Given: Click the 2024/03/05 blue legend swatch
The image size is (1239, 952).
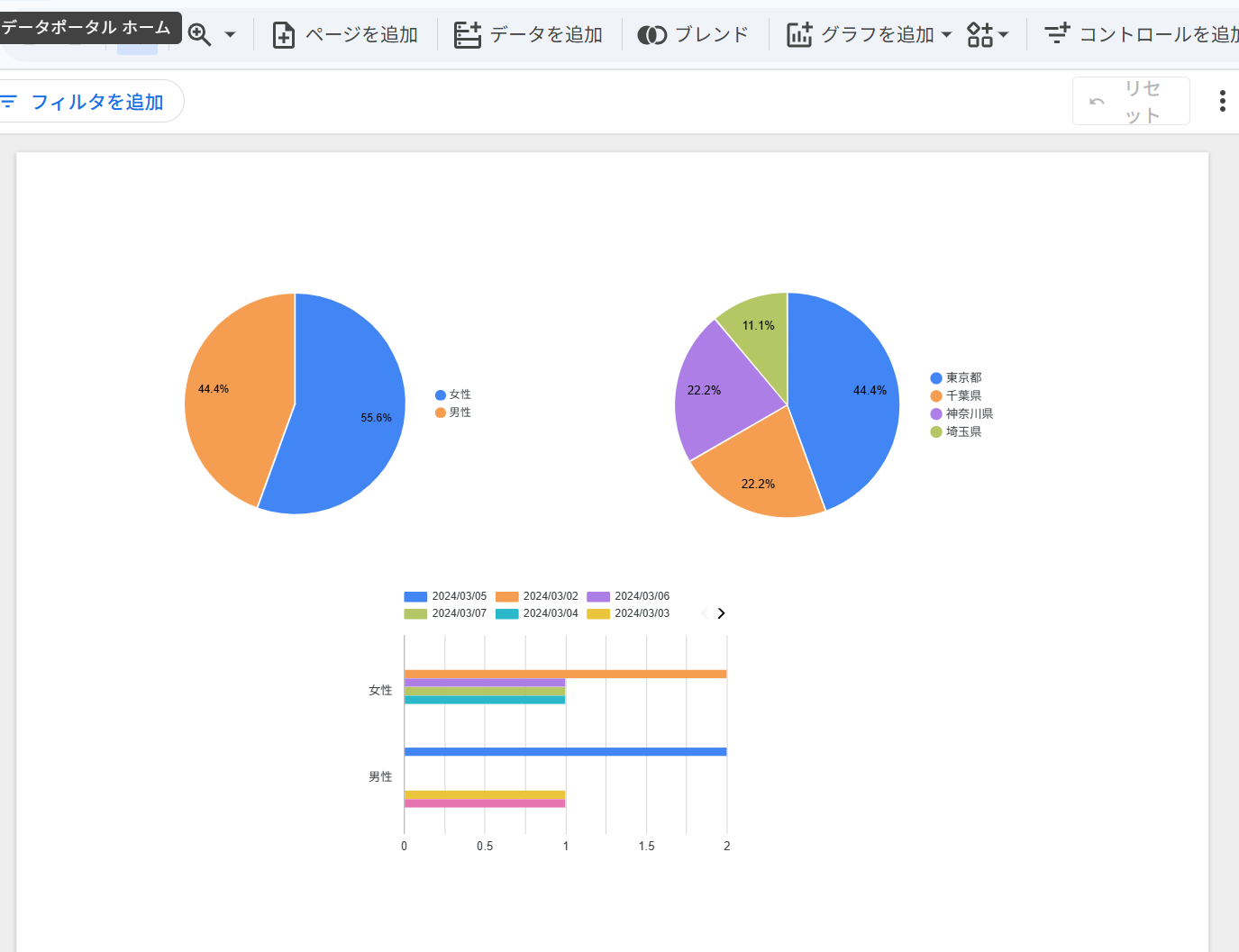Looking at the screenshot, I should pos(415,596).
